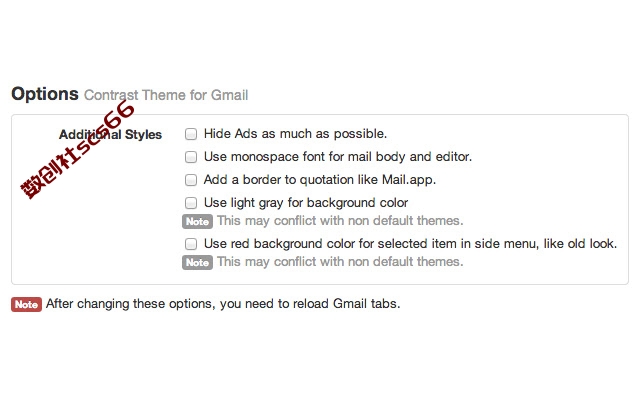Click 'Add a border to quotation like Mail.app' label
Viewport: 640px width, 400px height.
point(320,180)
